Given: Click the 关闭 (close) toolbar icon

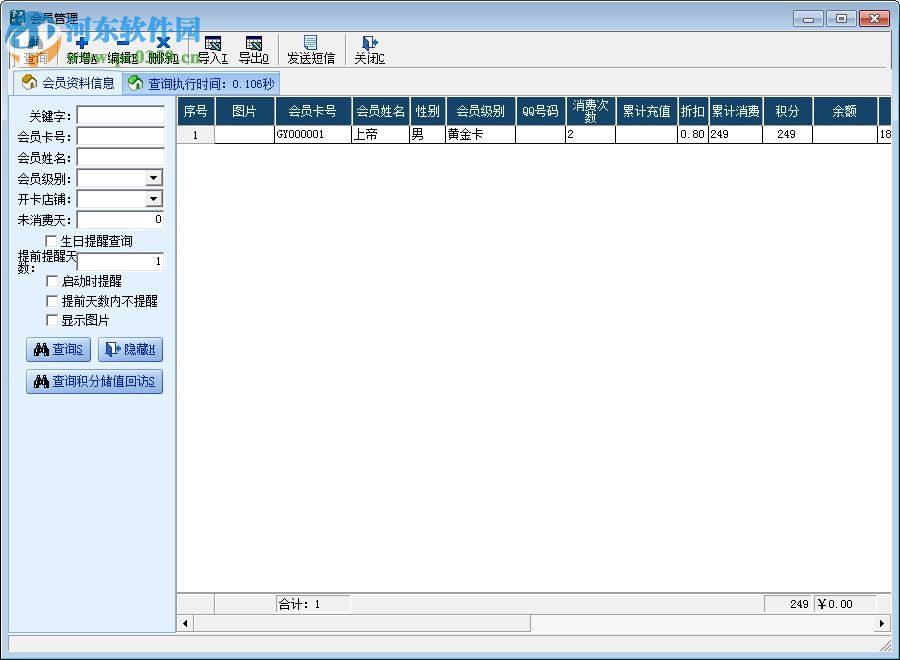Looking at the screenshot, I should (x=369, y=50).
